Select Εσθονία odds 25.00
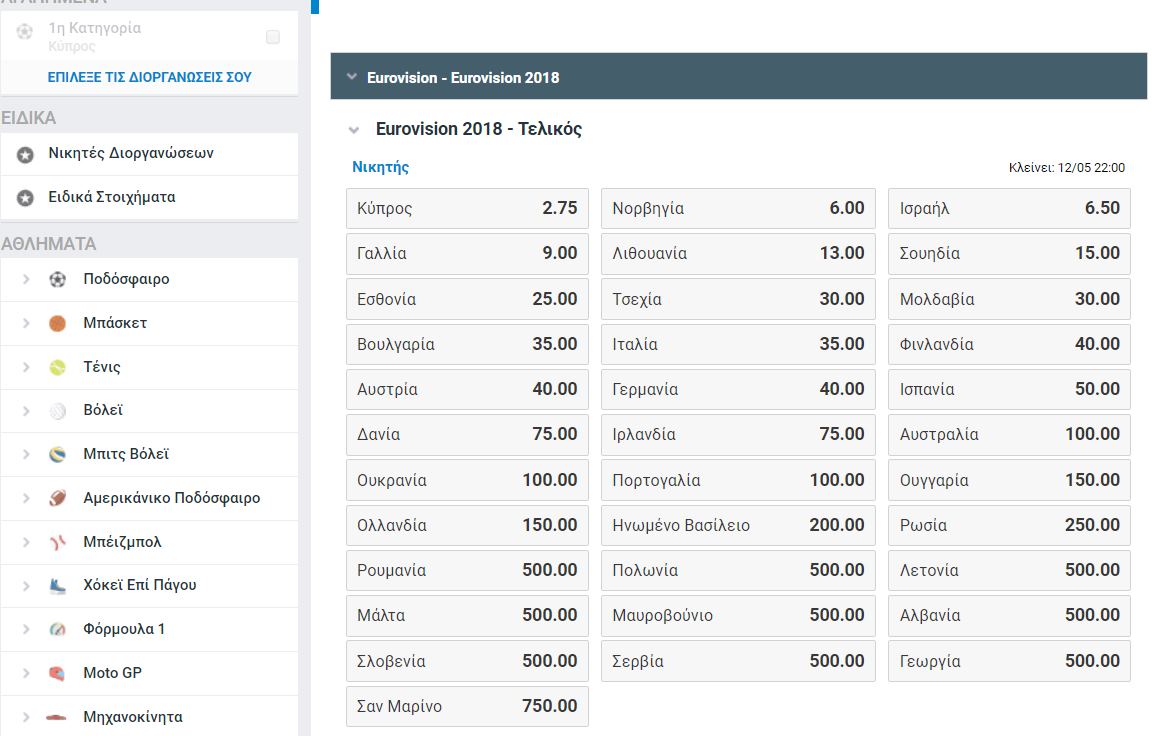The image size is (1158, 736). coord(467,299)
